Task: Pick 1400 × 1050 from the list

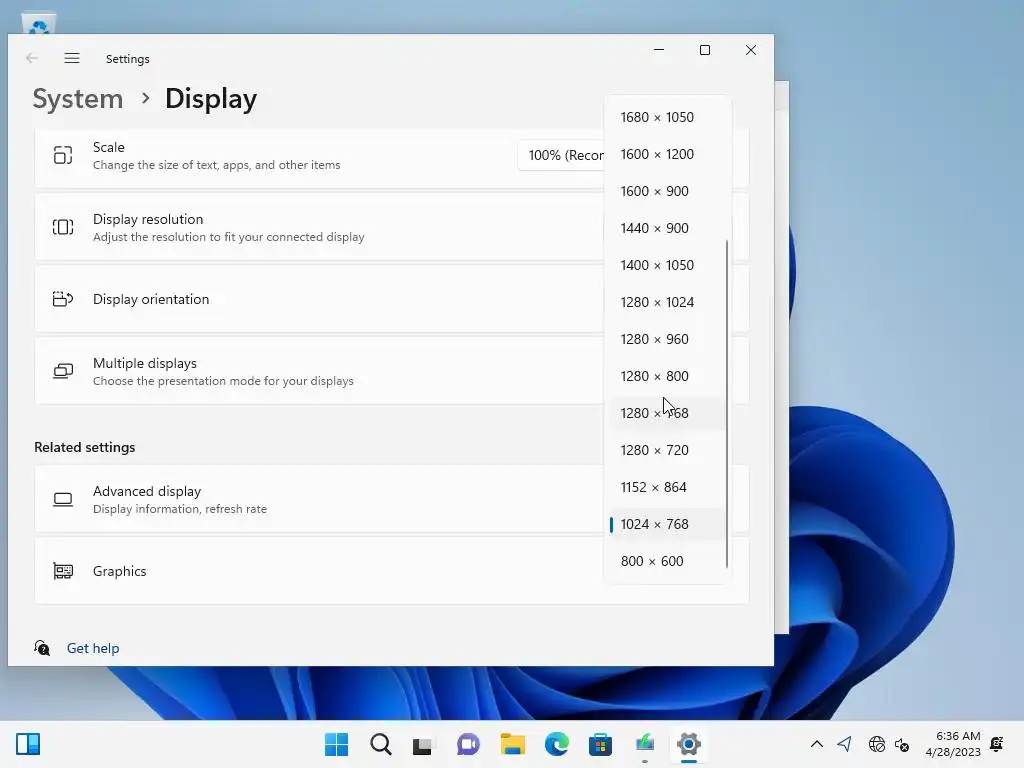Action: click(x=666, y=265)
